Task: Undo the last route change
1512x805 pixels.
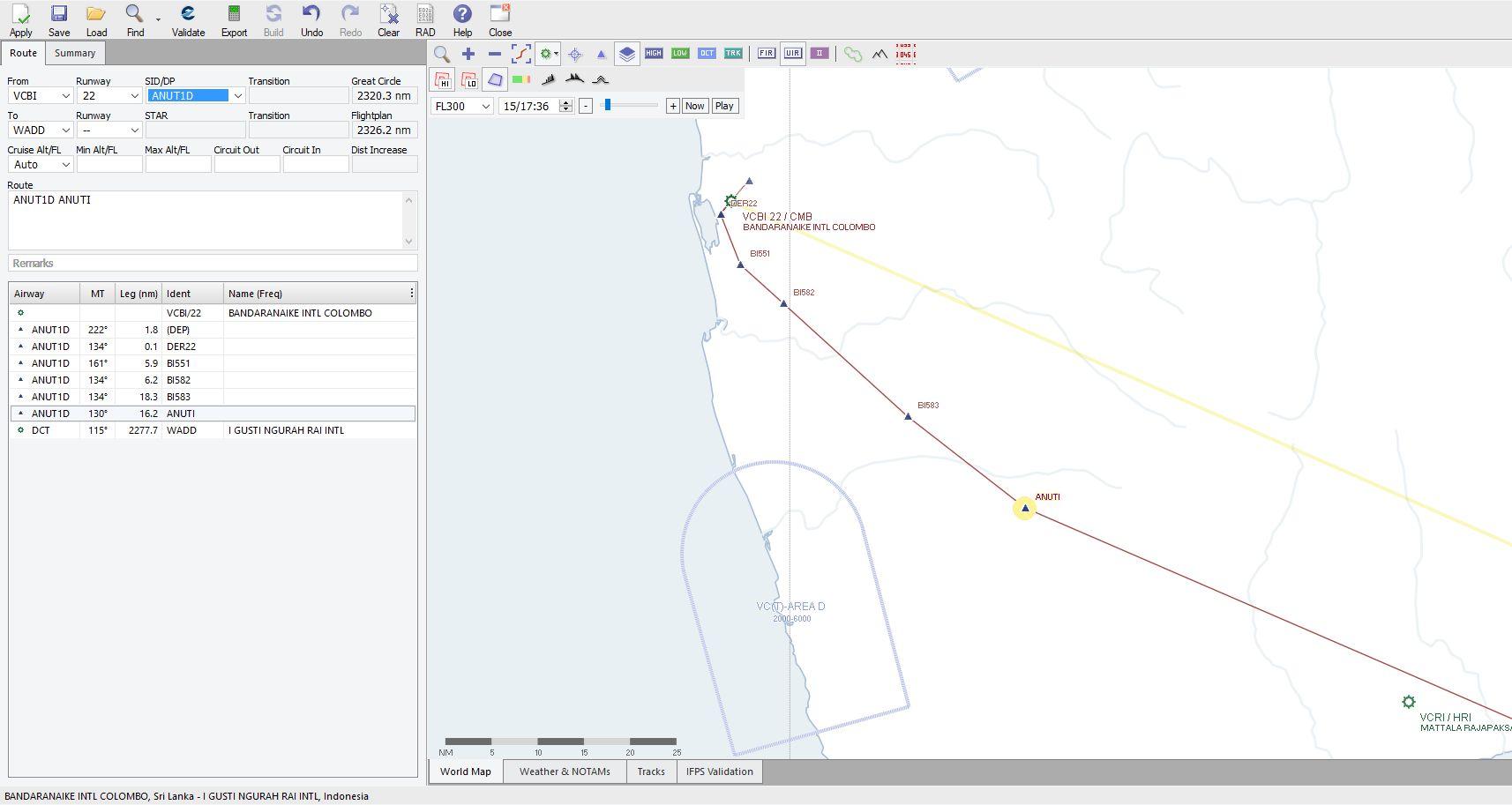Action: pyautogui.click(x=311, y=14)
